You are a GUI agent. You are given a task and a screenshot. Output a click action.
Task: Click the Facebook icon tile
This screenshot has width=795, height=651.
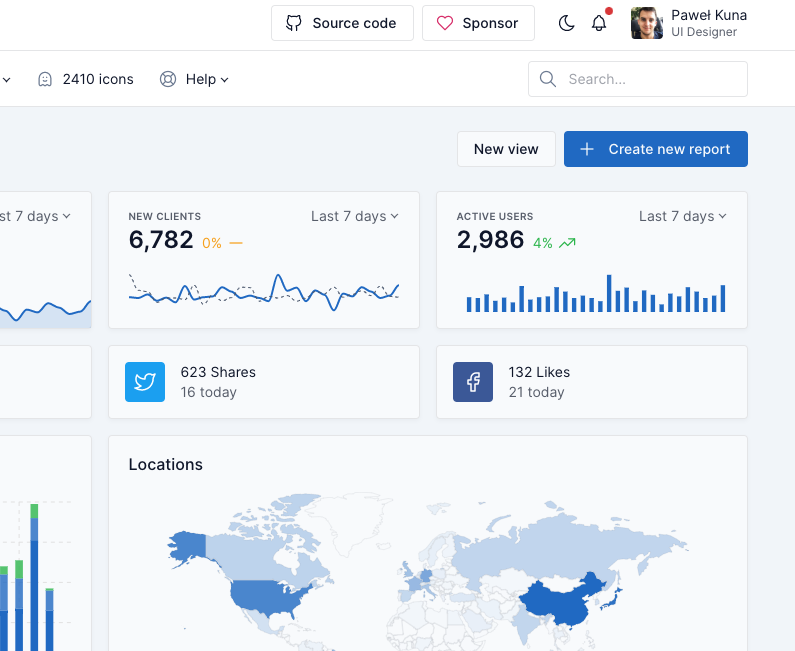tap(473, 382)
